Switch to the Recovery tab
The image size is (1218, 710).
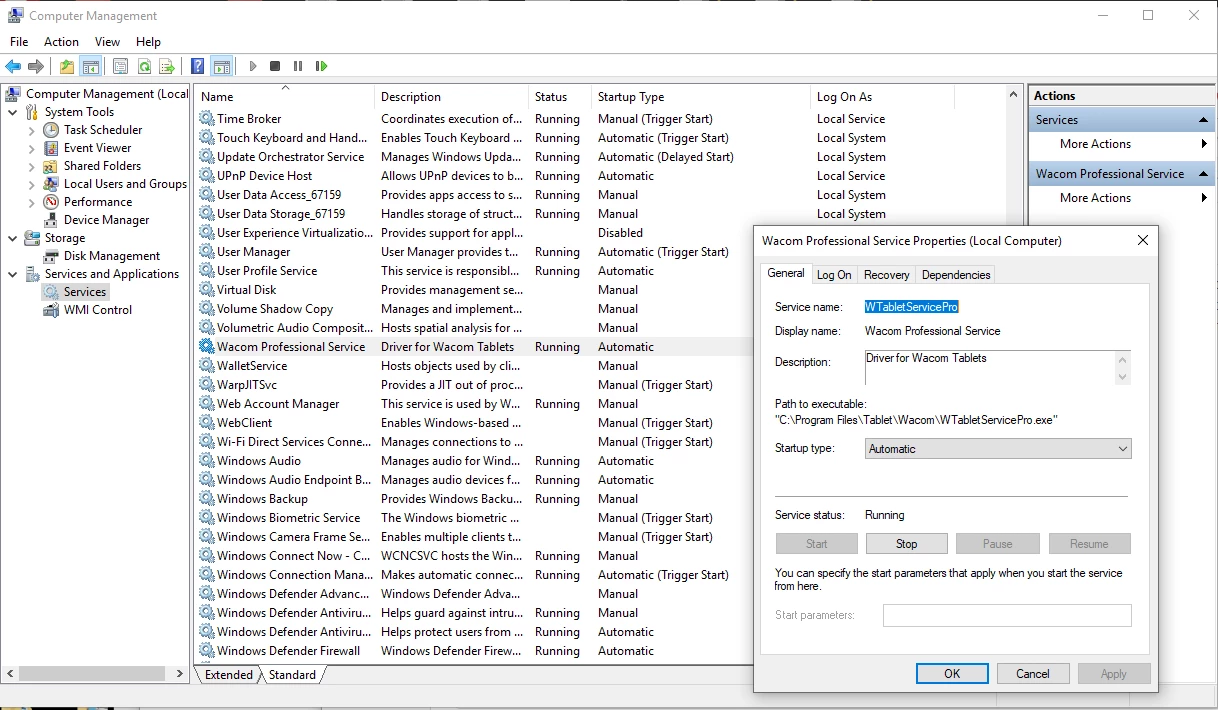(x=887, y=275)
